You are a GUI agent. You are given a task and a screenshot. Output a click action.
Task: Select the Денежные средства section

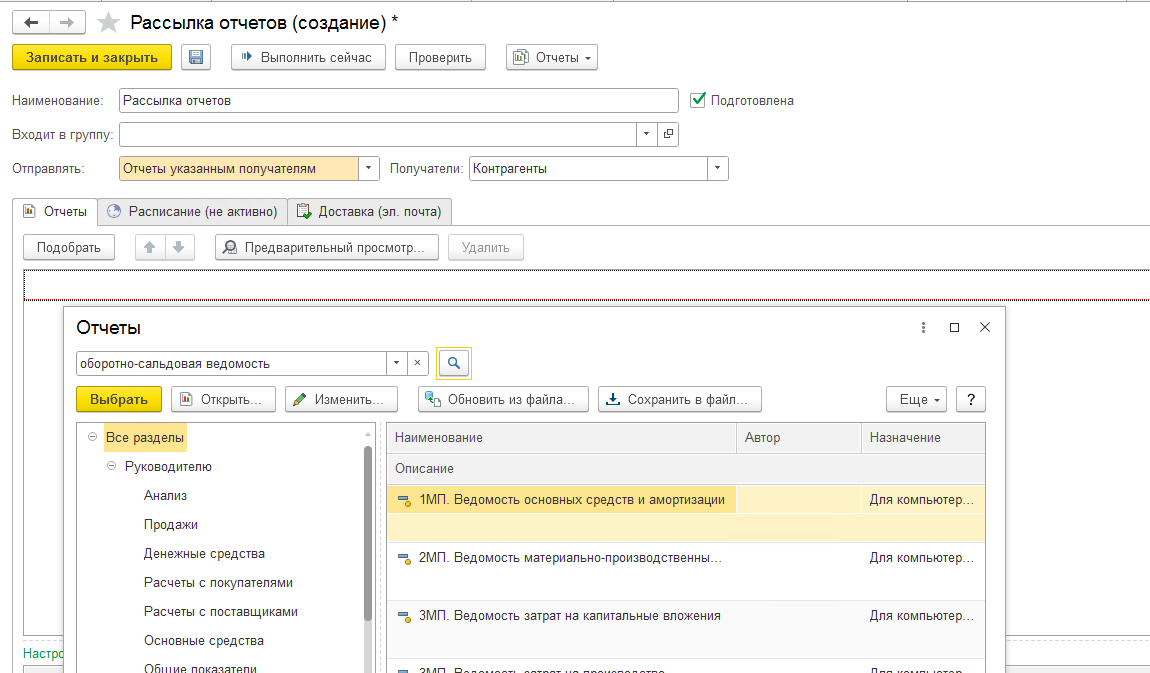click(204, 554)
